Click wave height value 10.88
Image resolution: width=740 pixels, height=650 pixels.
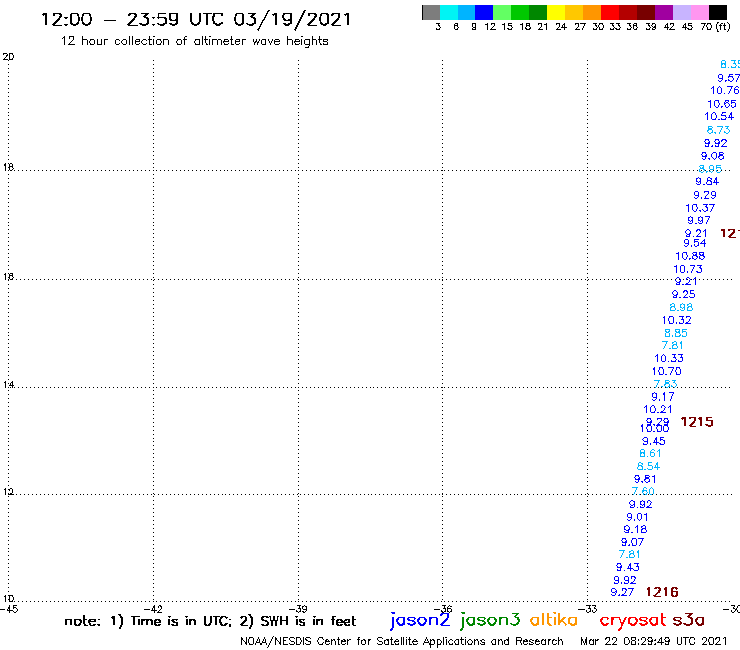click(690, 256)
